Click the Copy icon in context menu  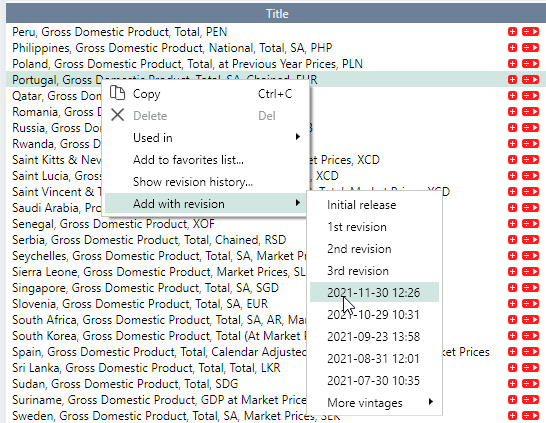pyautogui.click(x=117, y=93)
